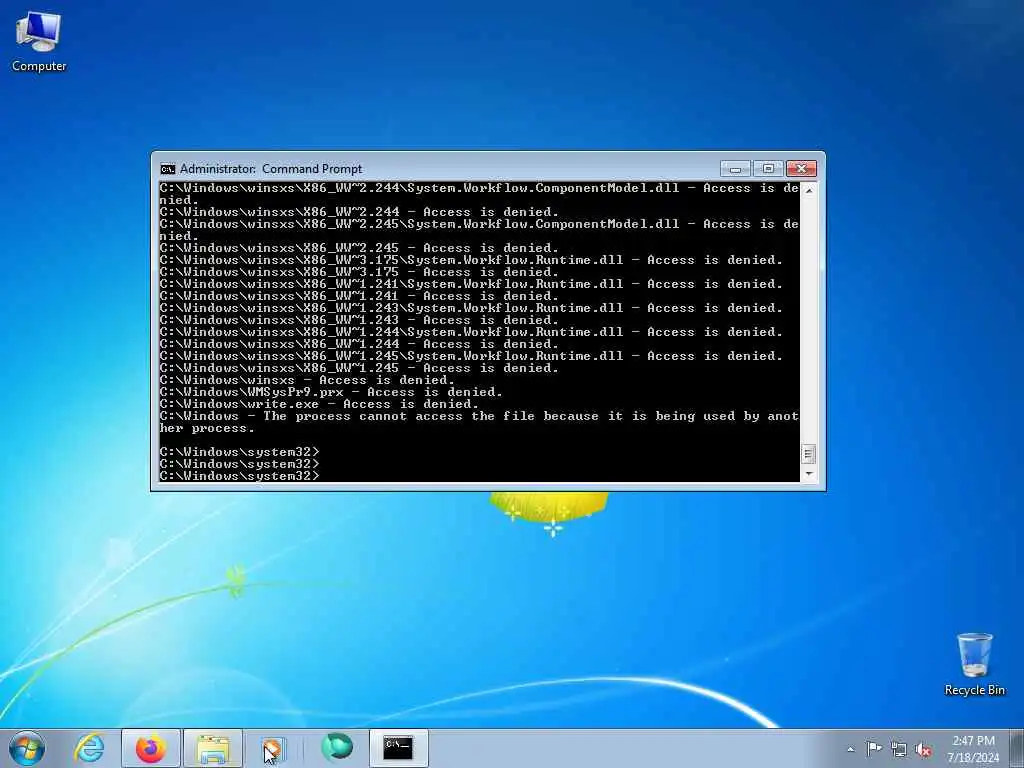Open network status tray icon

point(899,749)
